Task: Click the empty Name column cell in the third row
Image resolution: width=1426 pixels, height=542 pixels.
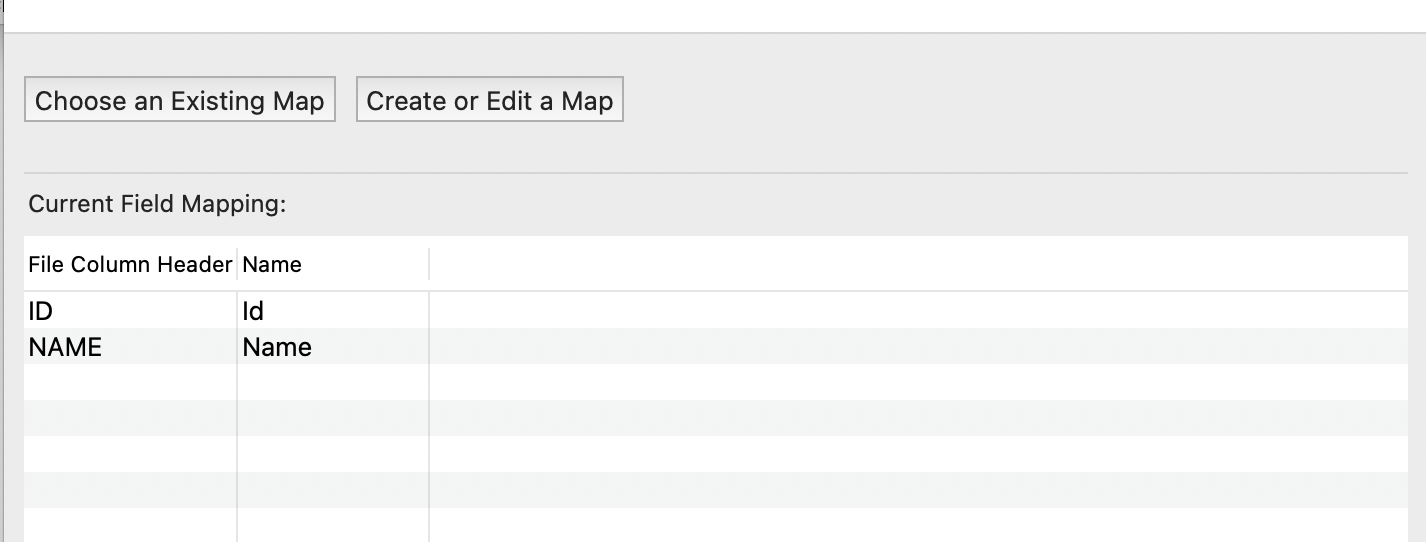Action: pyautogui.click(x=330, y=382)
